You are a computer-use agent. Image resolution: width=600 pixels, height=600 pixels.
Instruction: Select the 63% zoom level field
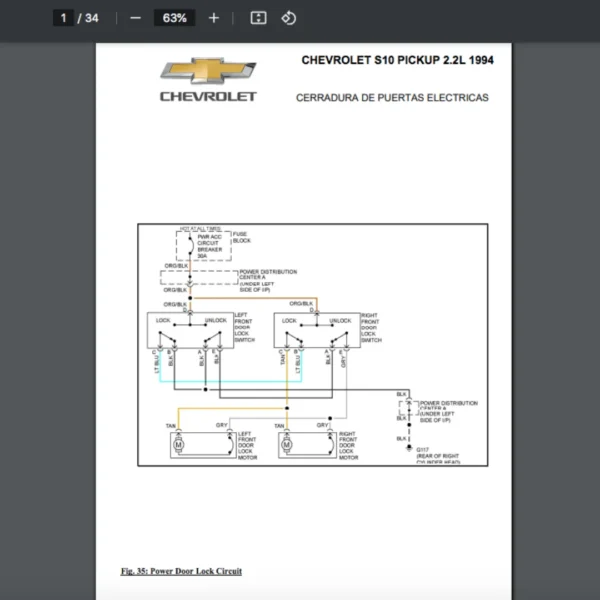pos(174,18)
